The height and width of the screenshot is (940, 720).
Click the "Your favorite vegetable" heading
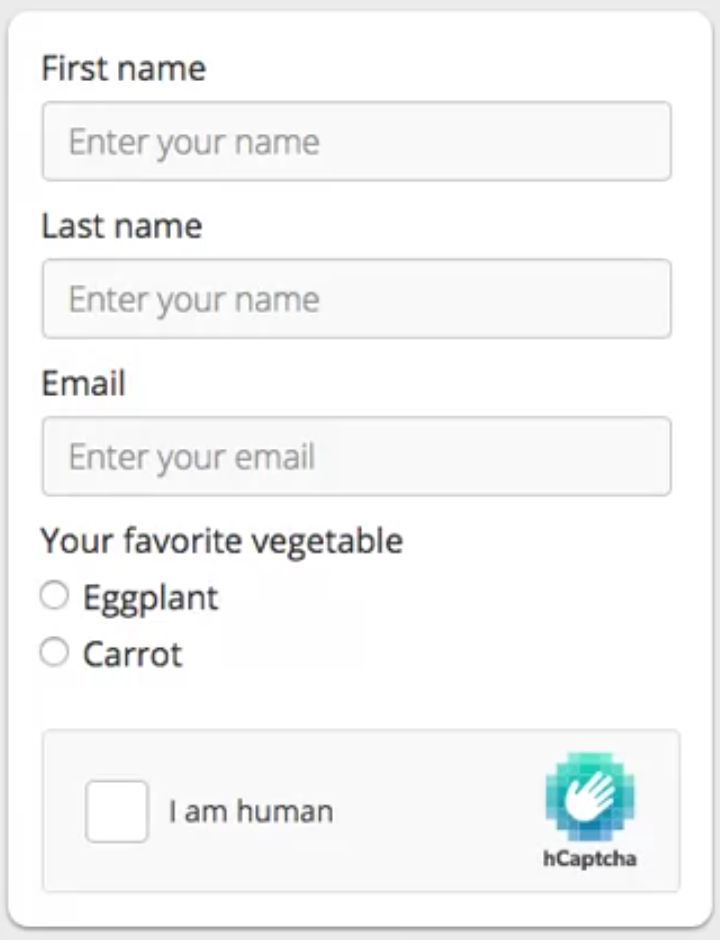click(x=221, y=541)
